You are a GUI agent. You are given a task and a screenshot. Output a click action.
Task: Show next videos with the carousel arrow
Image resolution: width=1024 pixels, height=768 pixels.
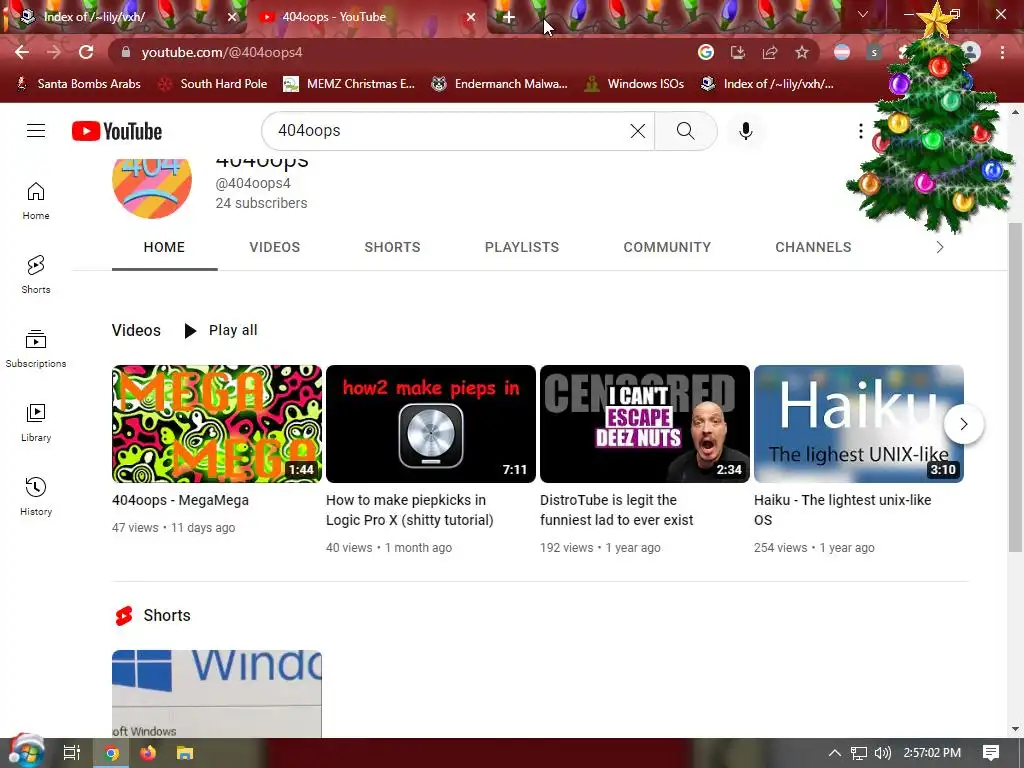click(x=964, y=424)
